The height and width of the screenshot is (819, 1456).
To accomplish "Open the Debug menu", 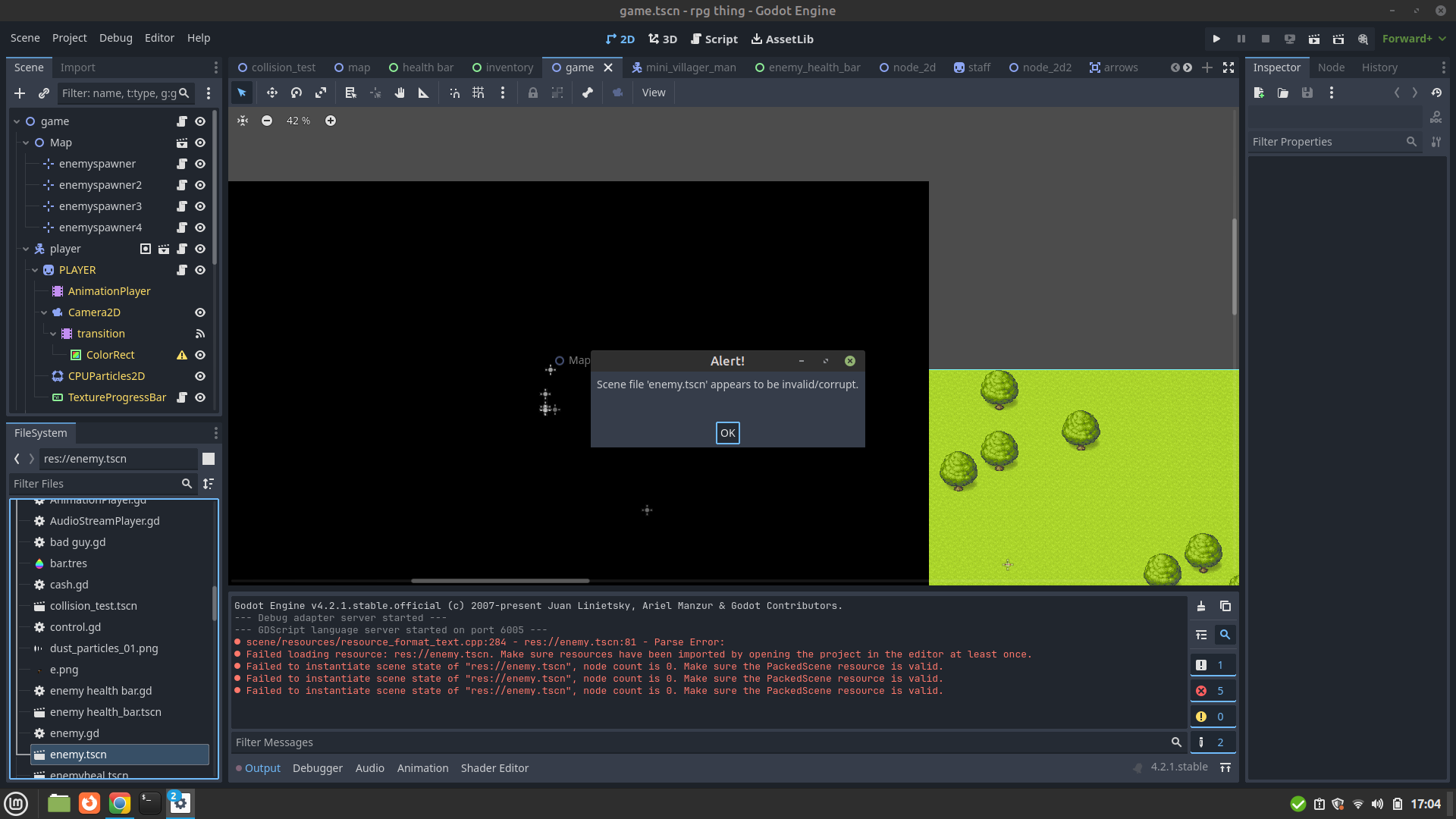I will pos(115,38).
